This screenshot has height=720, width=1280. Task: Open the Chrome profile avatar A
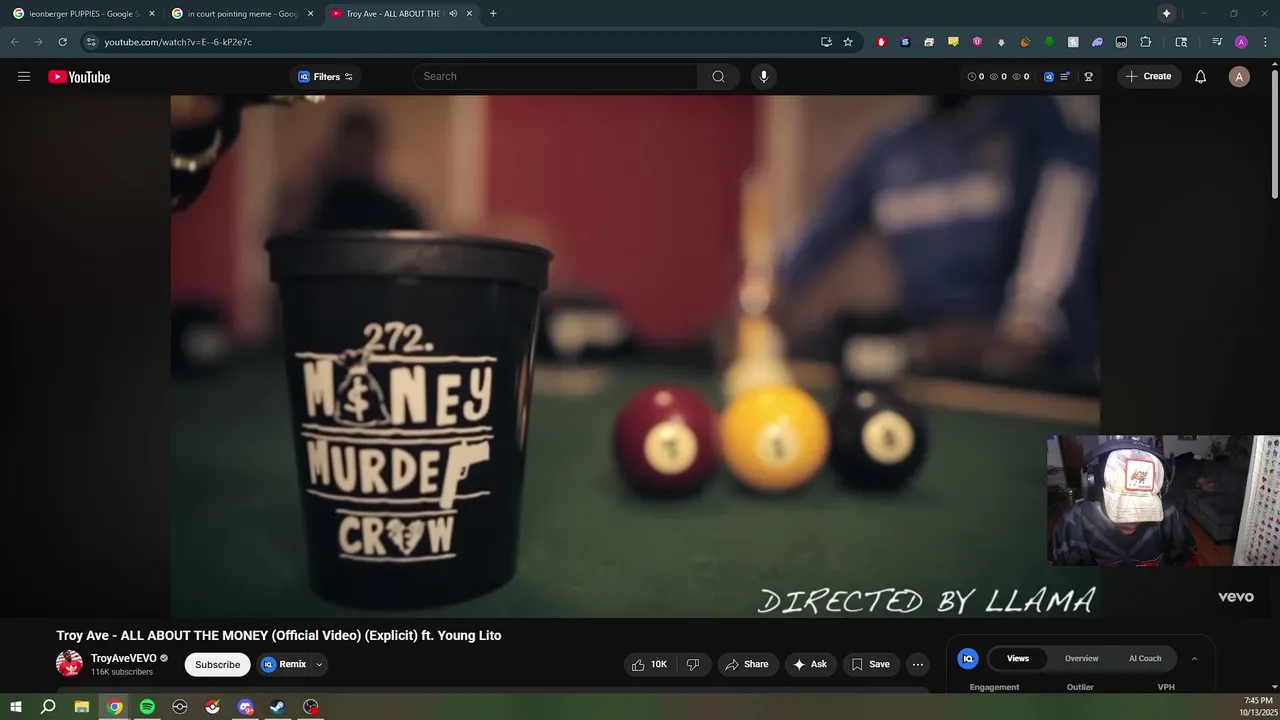point(1241,42)
